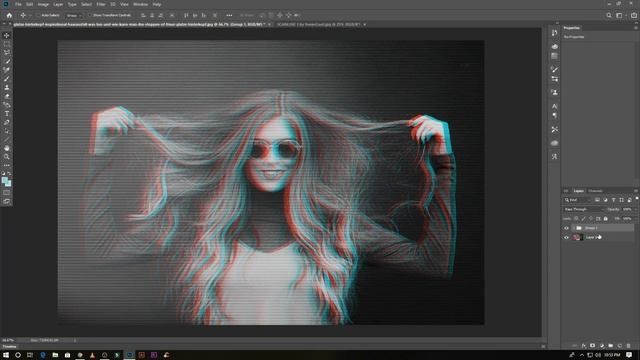Open the Filter menu
Screen dimensions: 640x360
click(x=101, y=4)
